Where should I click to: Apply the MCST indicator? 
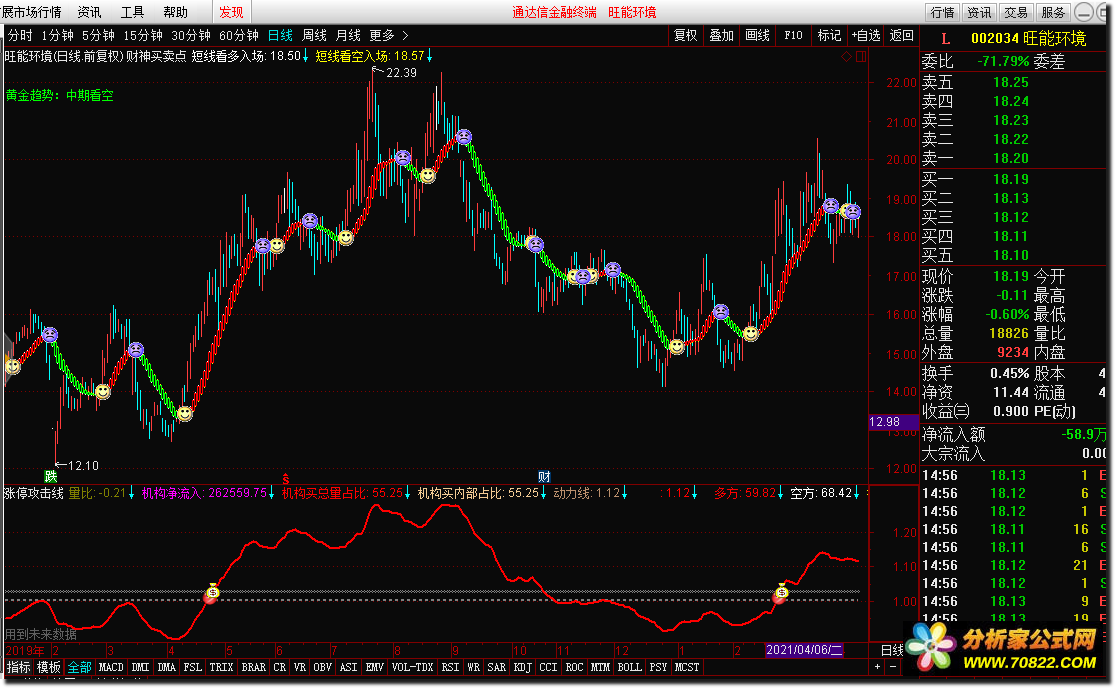coord(687,667)
